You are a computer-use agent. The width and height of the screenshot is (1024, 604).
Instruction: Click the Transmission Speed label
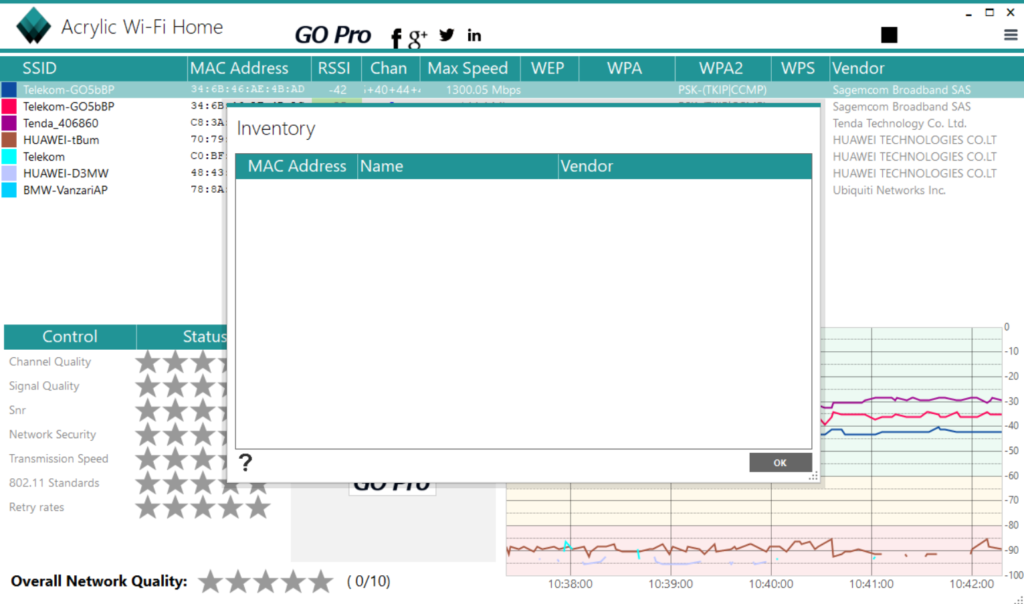coord(59,458)
